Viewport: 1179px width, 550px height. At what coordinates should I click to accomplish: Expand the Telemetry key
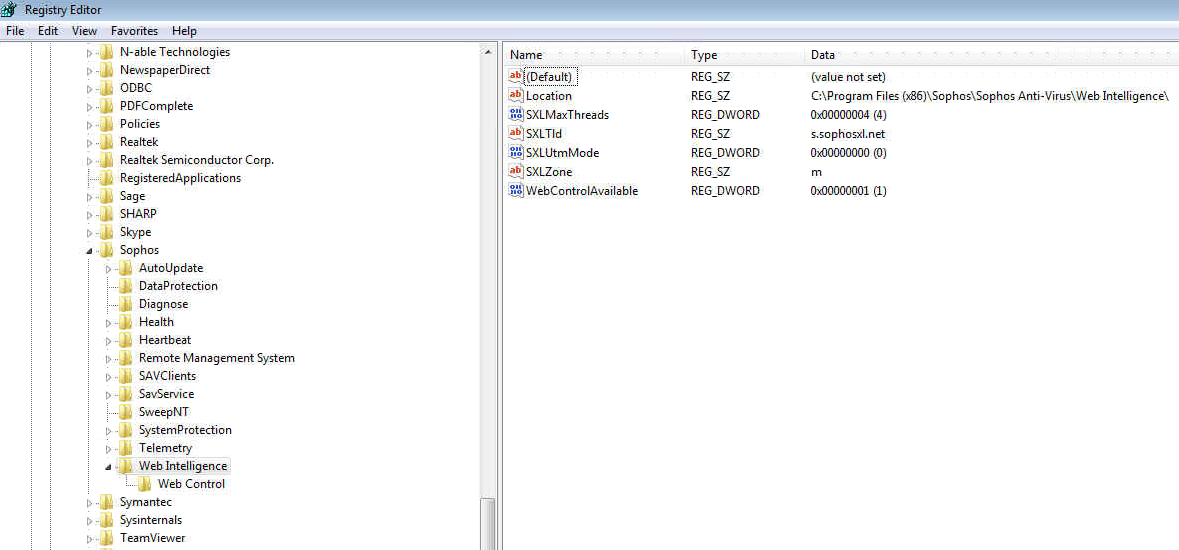pos(108,449)
